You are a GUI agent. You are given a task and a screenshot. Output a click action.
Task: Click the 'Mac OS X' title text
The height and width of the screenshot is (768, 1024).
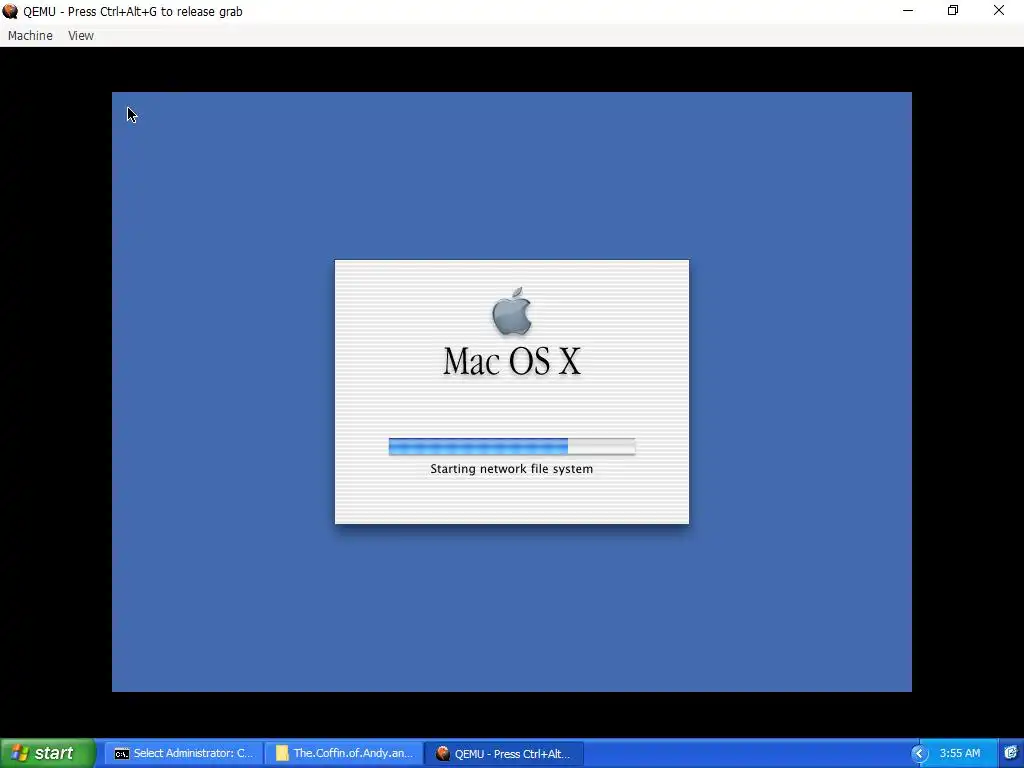[512, 361]
